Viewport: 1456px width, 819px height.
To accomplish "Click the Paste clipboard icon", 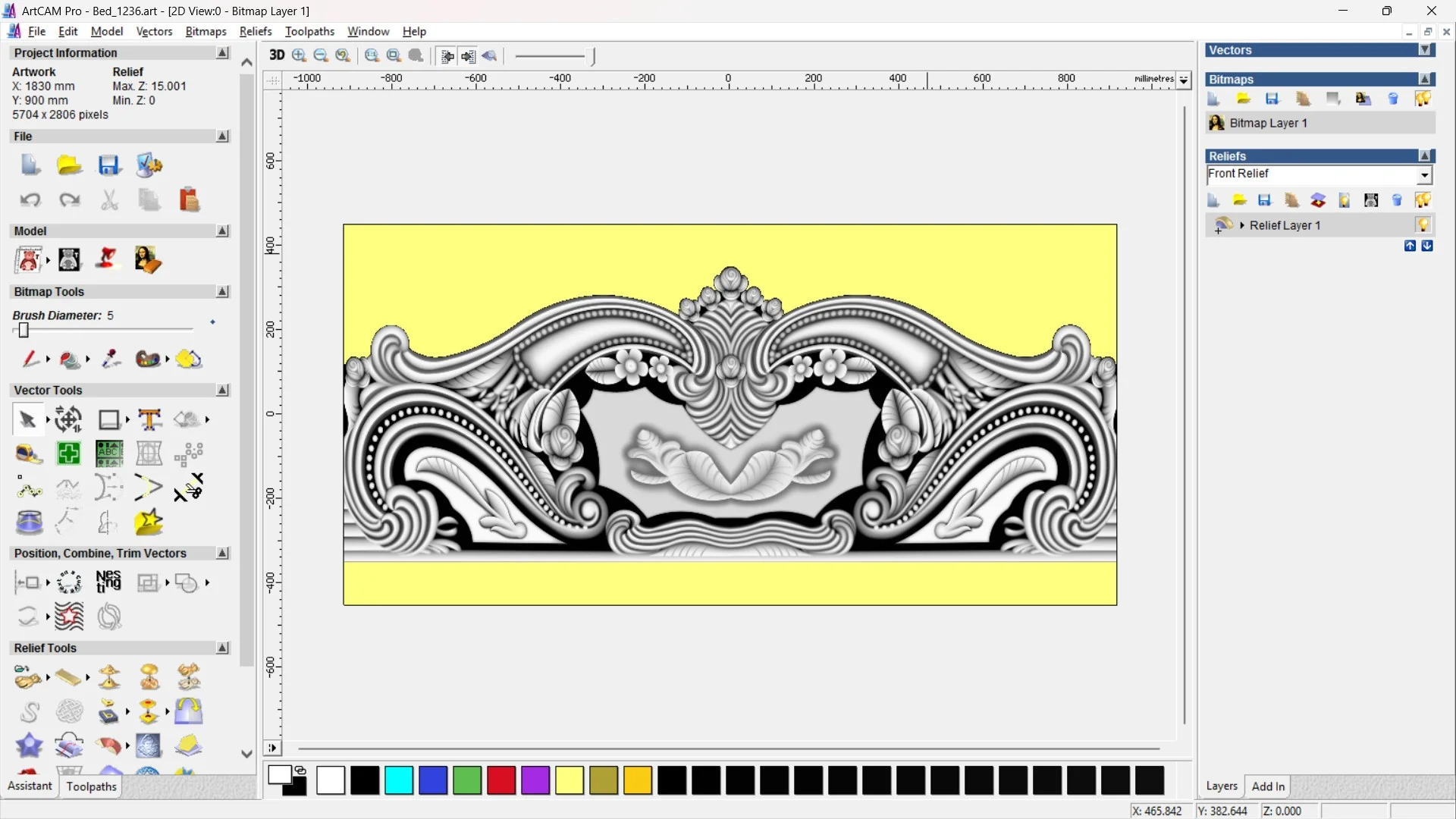I will point(189,200).
